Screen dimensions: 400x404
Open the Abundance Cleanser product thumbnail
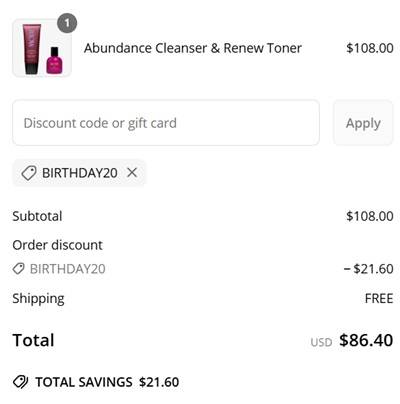[x=42, y=48]
